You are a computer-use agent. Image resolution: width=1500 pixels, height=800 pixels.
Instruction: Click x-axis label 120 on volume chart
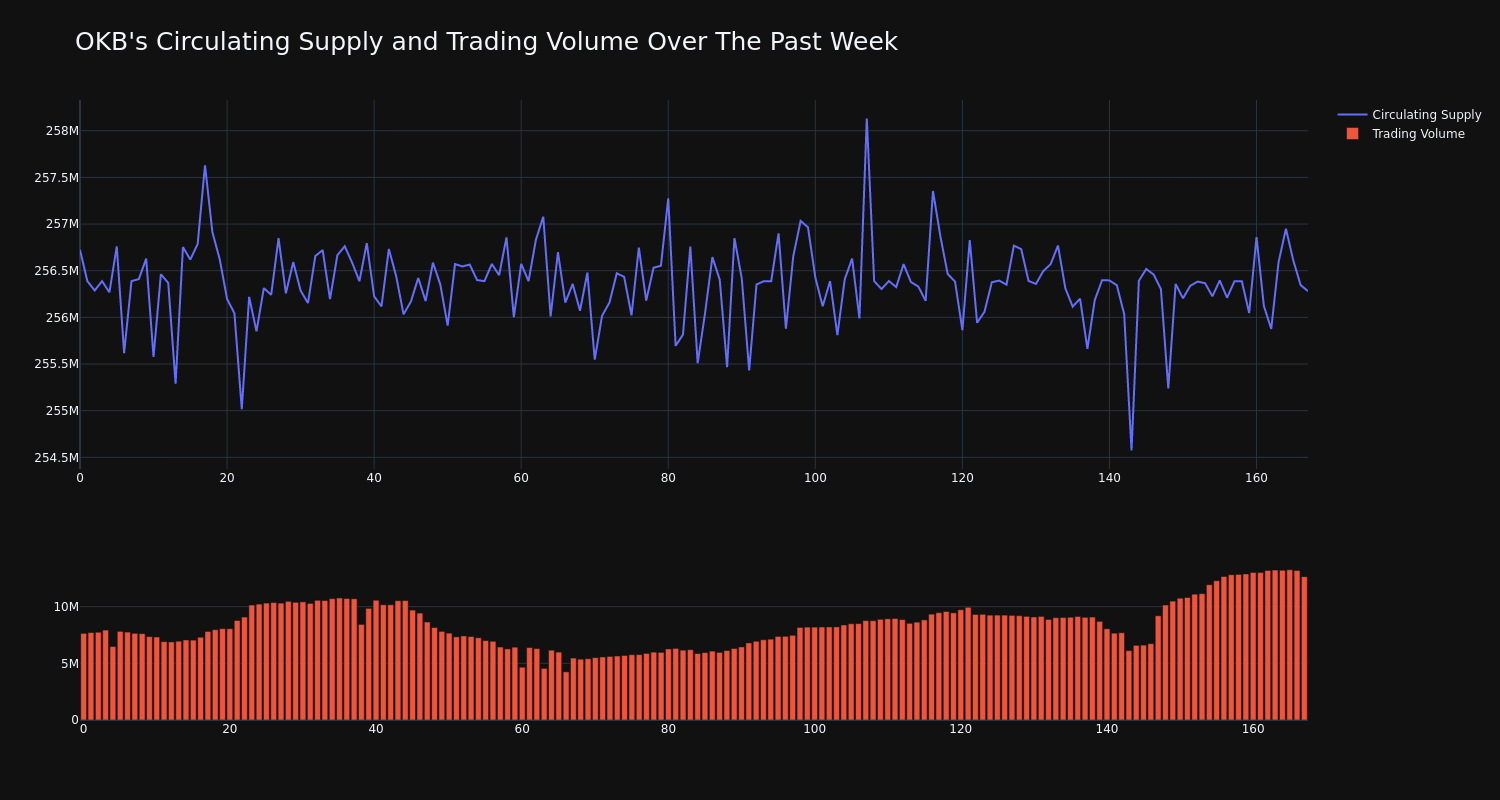coord(961,729)
